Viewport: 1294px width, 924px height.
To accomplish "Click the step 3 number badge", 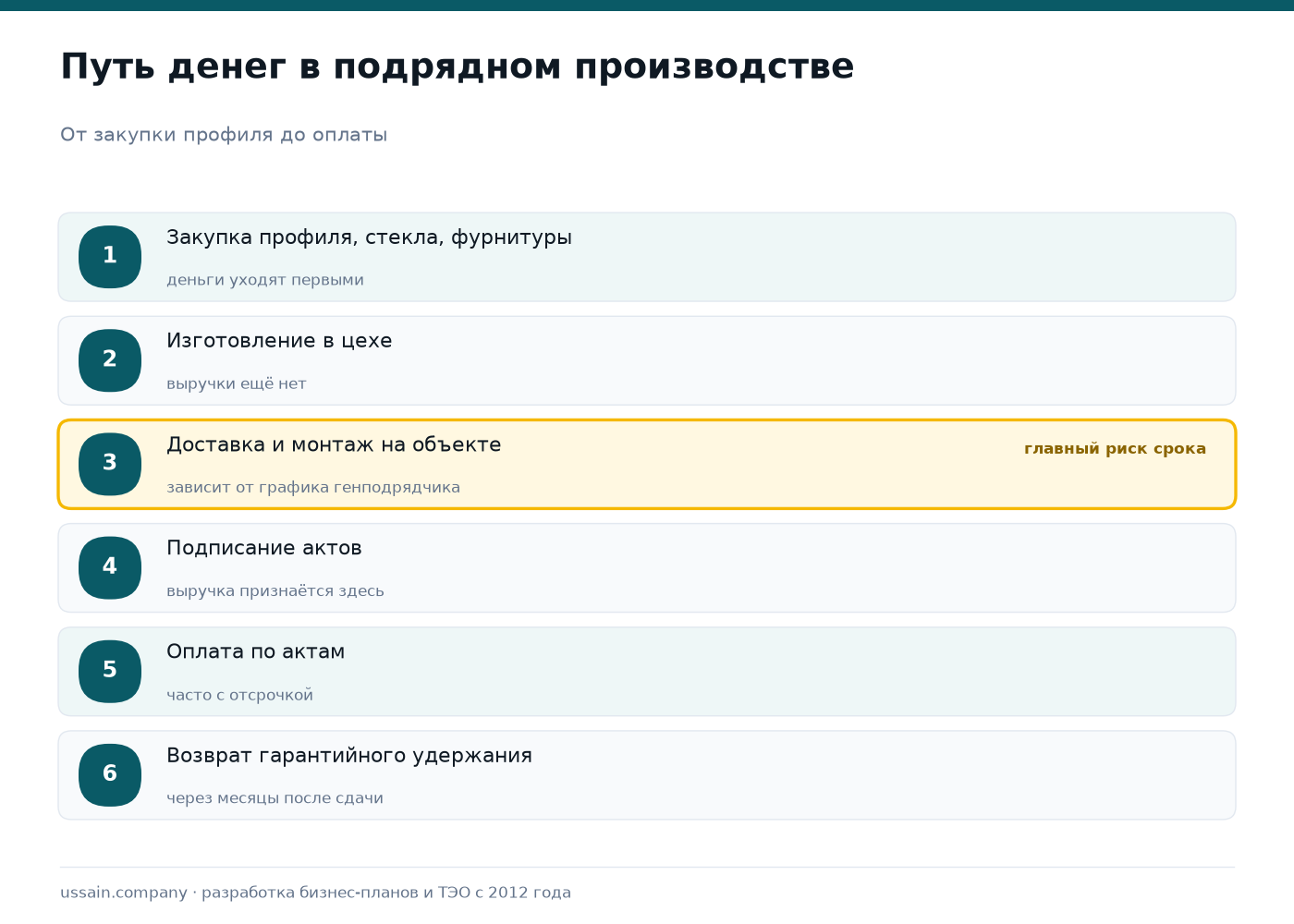I will tap(110, 464).
